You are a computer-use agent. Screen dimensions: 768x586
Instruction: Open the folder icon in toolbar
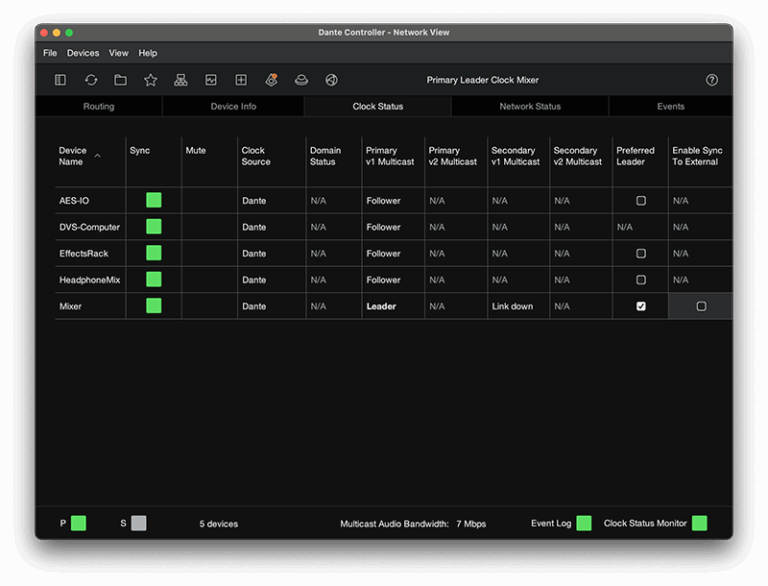[120, 80]
